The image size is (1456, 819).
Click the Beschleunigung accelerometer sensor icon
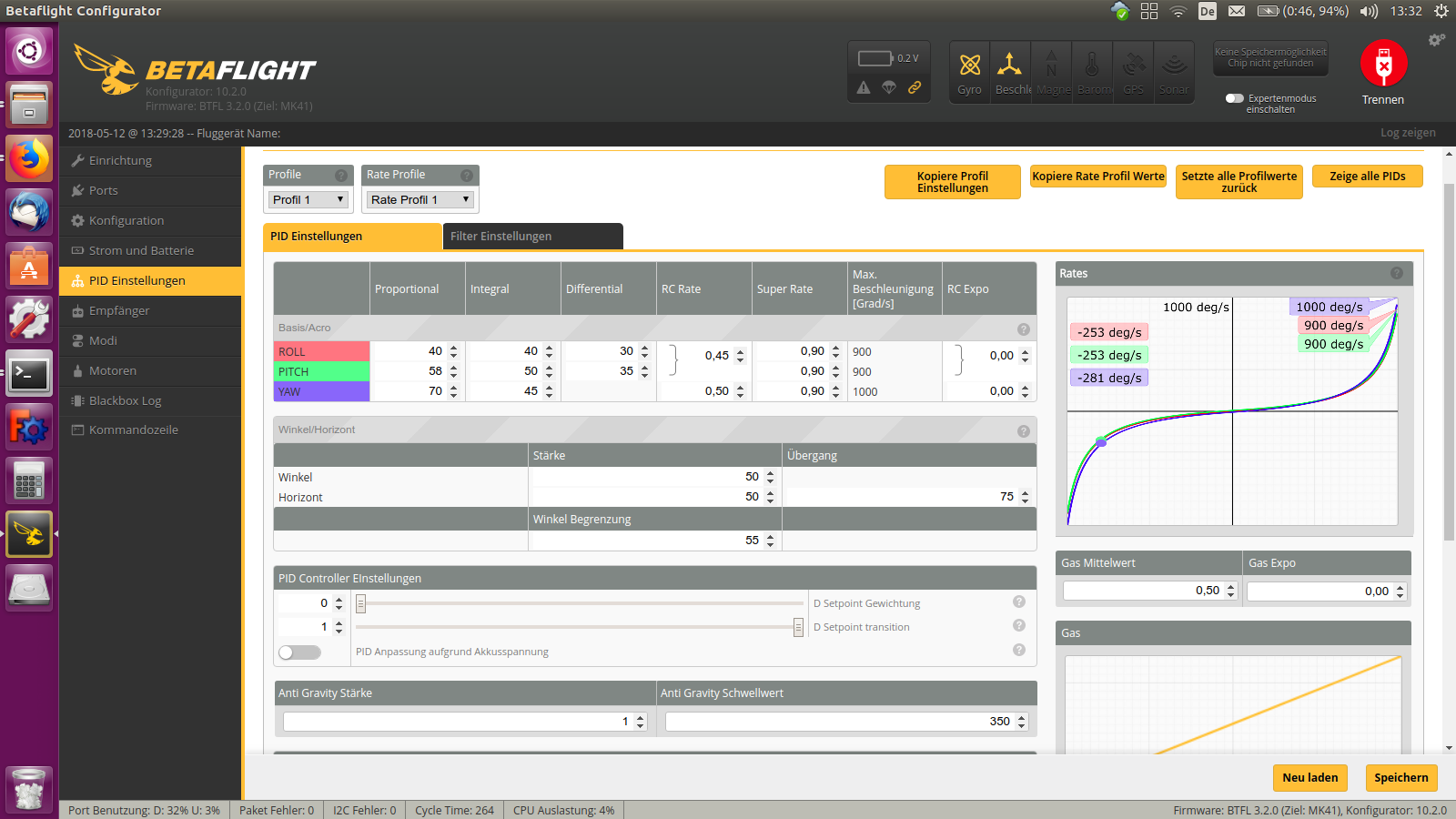pyautogui.click(x=1009, y=65)
